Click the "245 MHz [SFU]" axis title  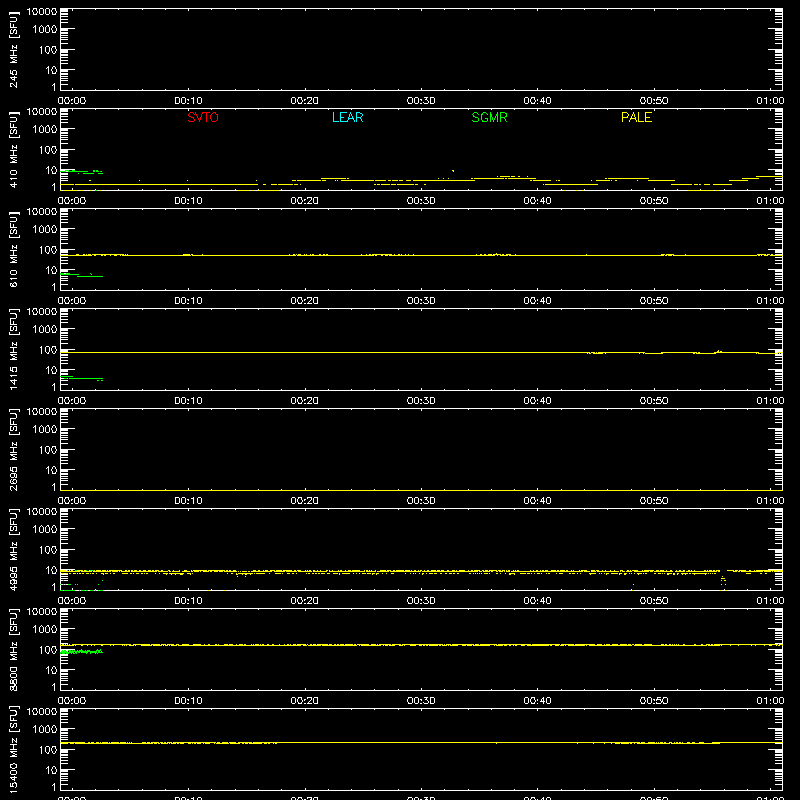[x=14, y=49]
